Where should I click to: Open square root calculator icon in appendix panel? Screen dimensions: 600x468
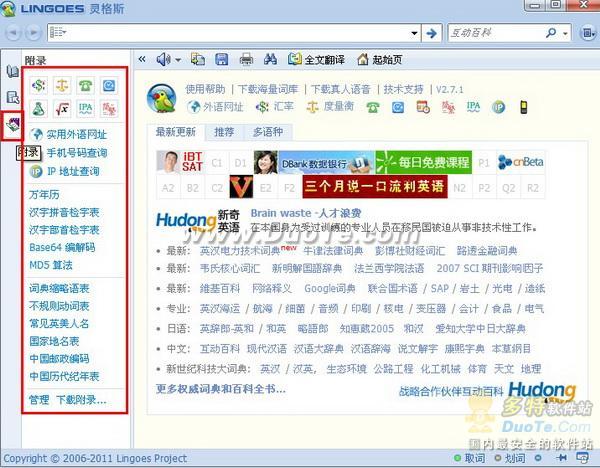click(x=62, y=109)
